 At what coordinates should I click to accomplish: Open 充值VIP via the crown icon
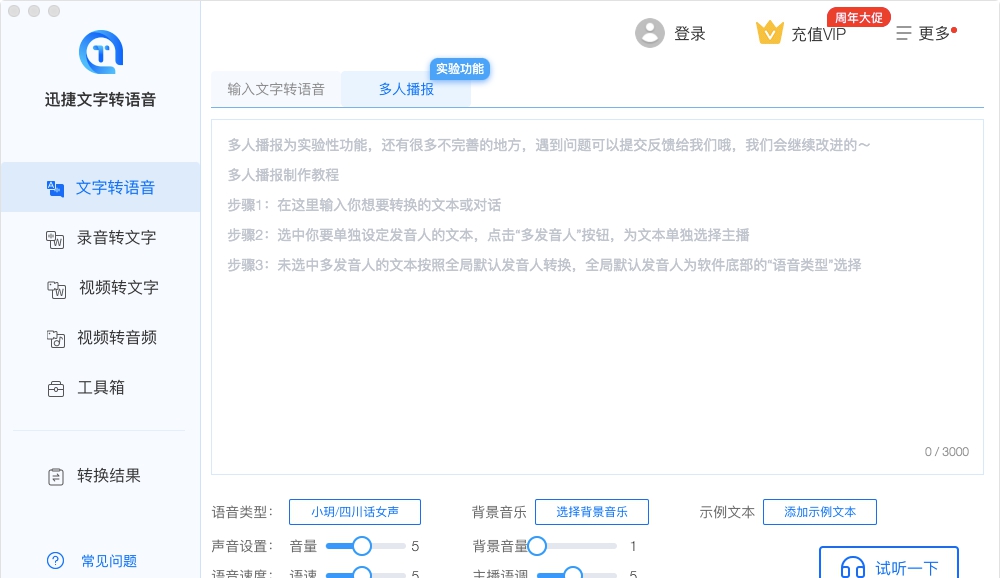click(770, 32)
